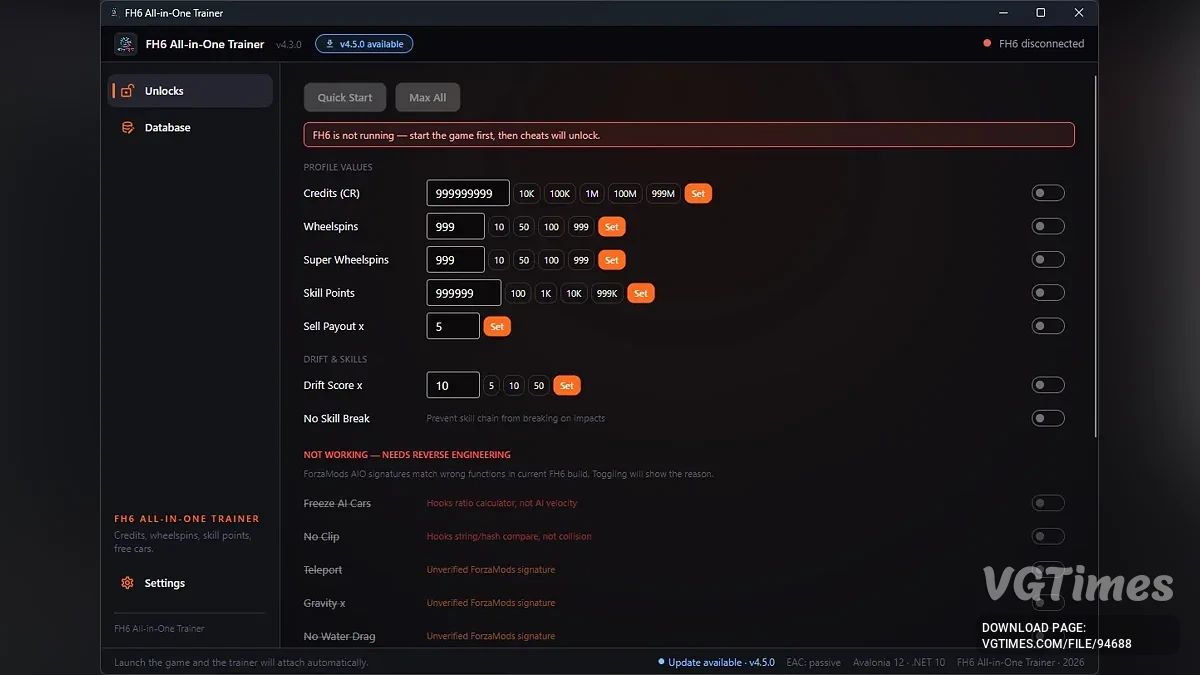The height and width of the screenshot is (675, 1200).
Task: Choose the 10K preset for Skill Points
Action: tap(574, 293)
